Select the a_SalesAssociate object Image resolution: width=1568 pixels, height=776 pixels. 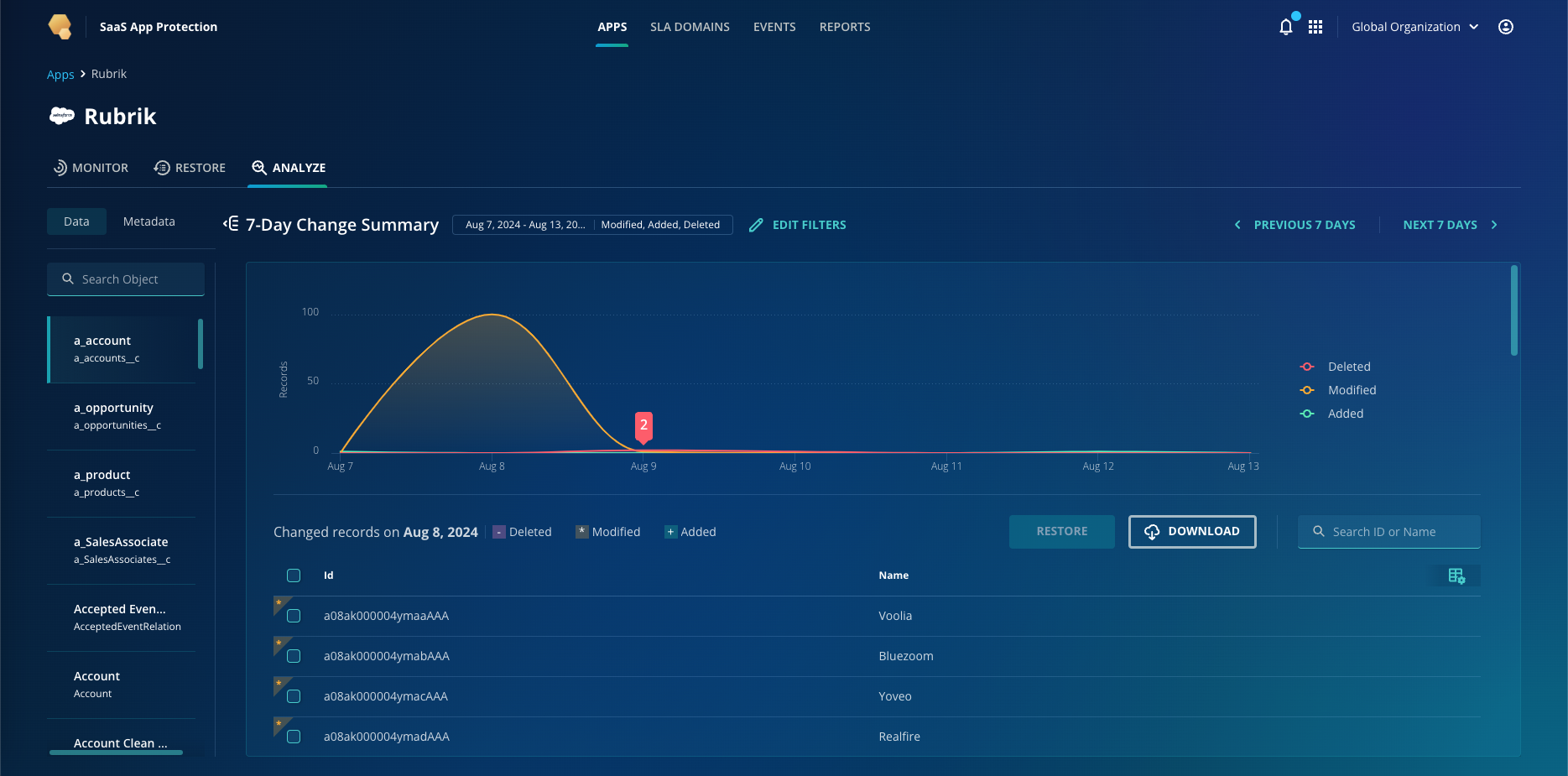(122, 550)
